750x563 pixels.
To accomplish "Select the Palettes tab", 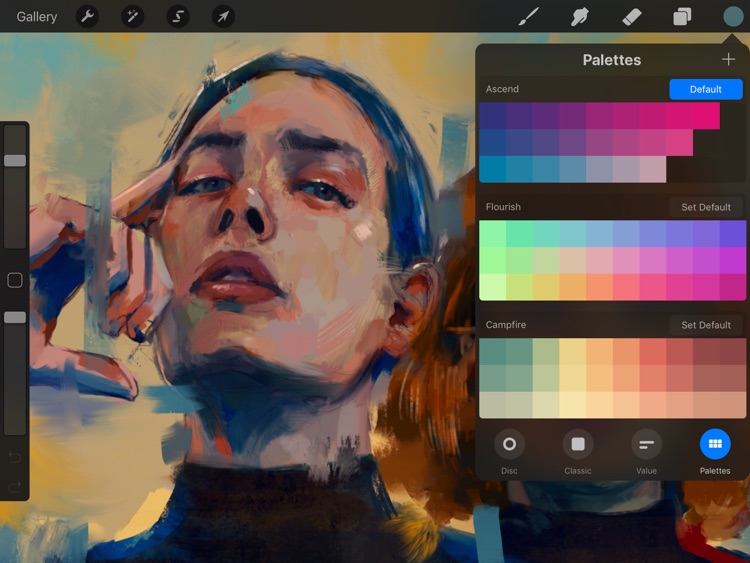I will (x=714, y=444).
